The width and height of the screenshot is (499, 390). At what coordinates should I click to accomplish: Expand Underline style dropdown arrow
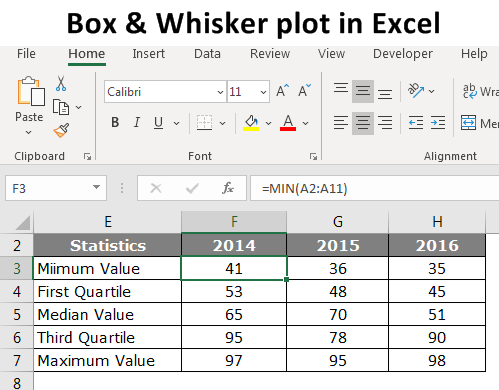pos(177,124)
